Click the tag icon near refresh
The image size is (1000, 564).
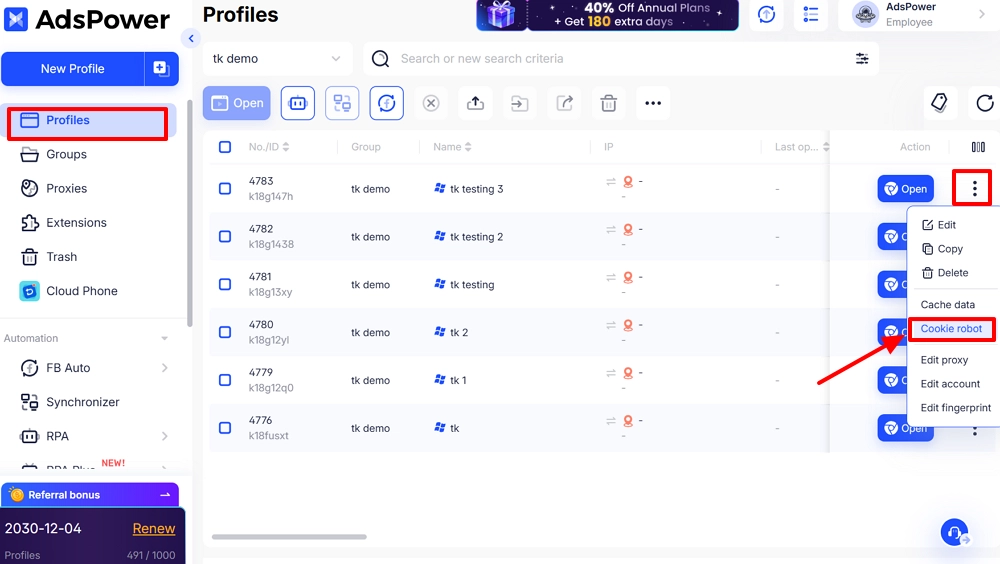(939, 103)
